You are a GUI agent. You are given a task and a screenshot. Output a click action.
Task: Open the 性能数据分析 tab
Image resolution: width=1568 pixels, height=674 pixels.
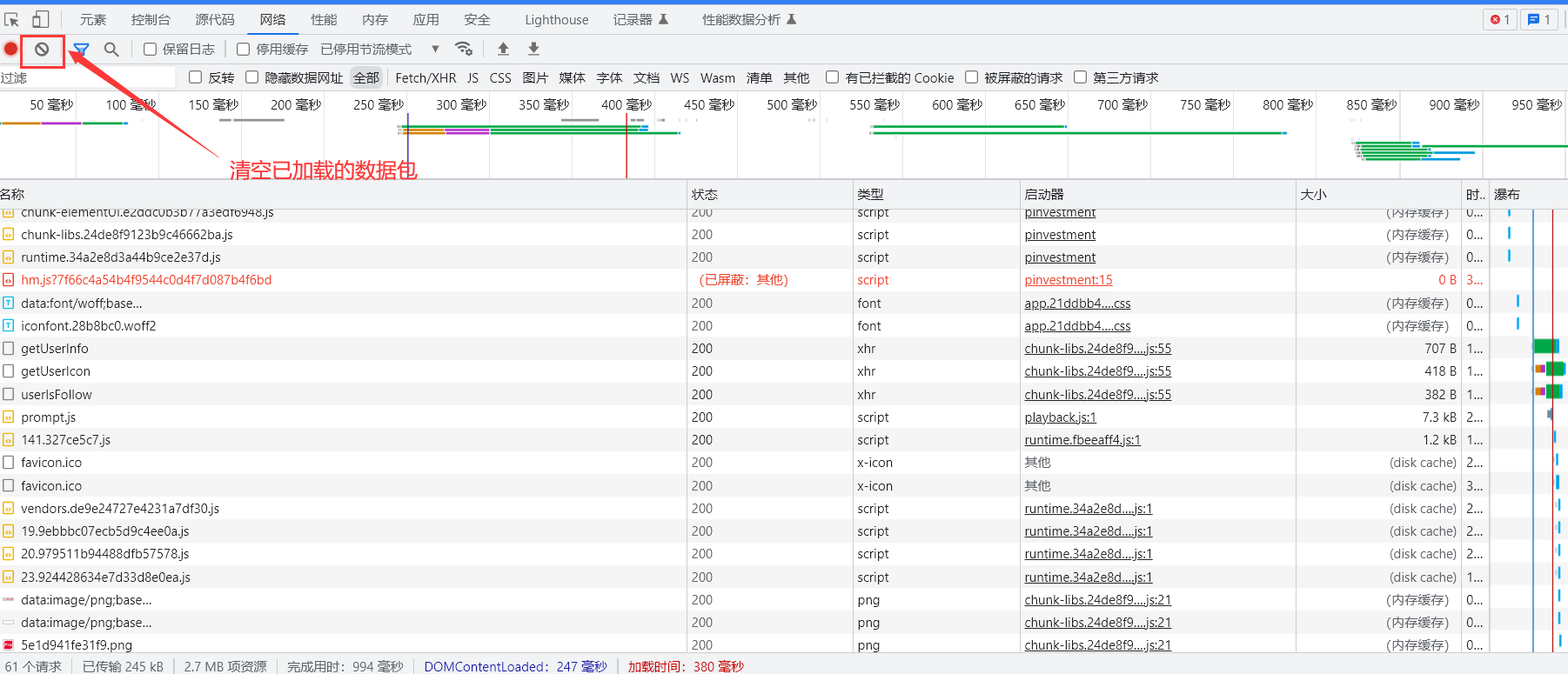(749, 19)
